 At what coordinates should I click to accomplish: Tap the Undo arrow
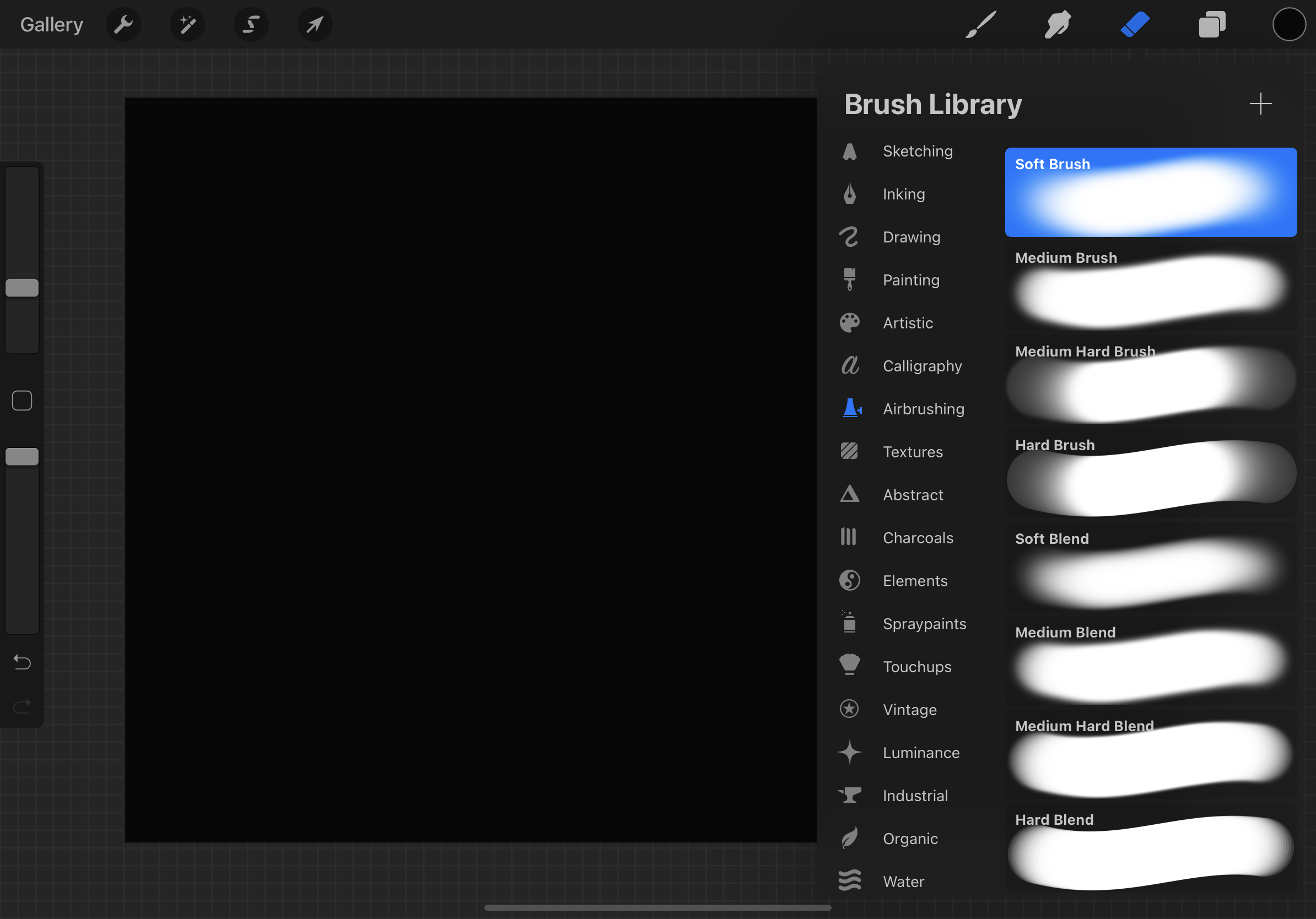coord(22,662)
